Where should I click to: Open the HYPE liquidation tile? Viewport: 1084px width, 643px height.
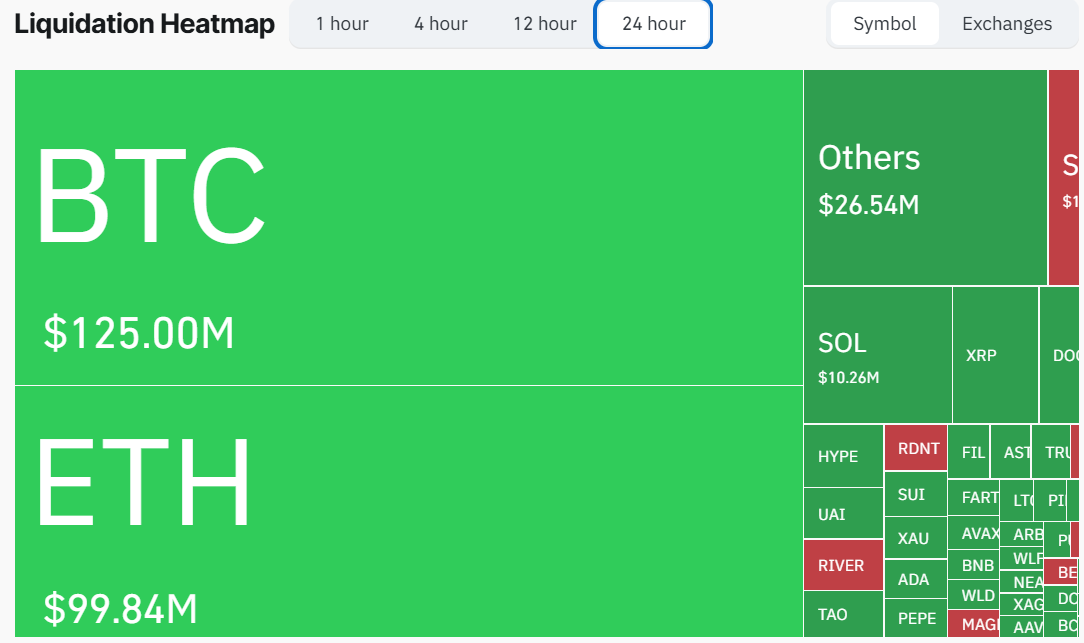click(842, 455)
